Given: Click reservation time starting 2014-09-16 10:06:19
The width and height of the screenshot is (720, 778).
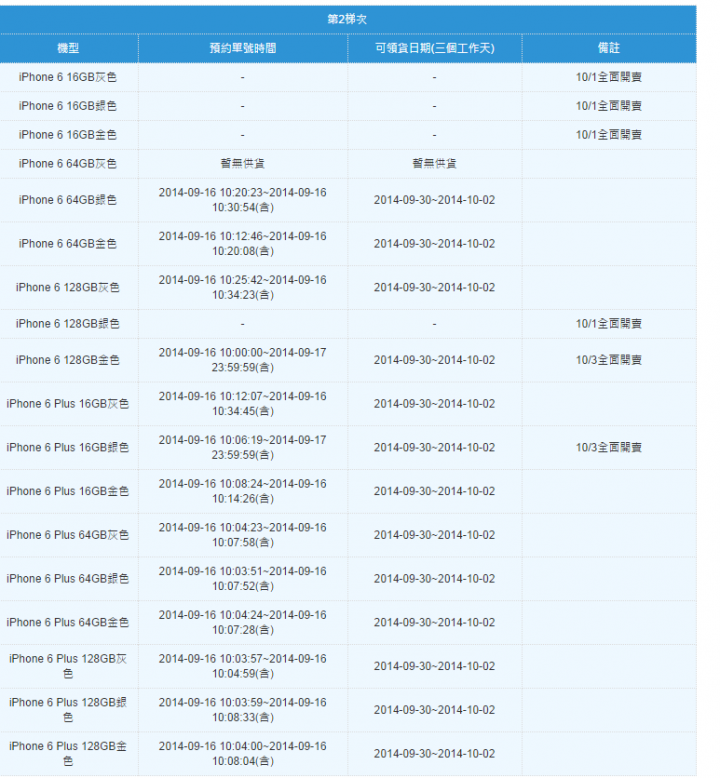Looking at the screenshot, I should click(243, 448).
